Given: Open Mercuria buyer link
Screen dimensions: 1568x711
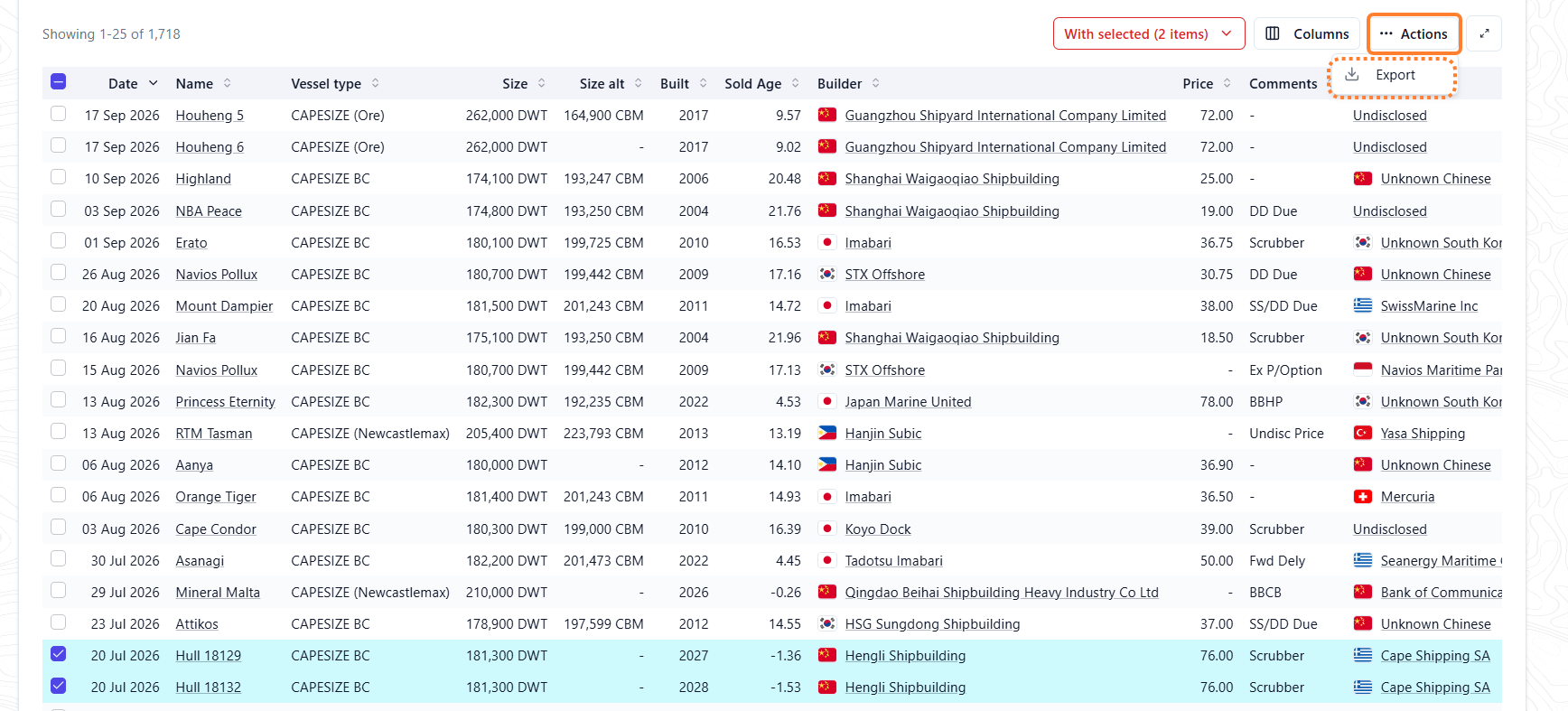Looking at the screenshot, I should (x=1407, y=497).
